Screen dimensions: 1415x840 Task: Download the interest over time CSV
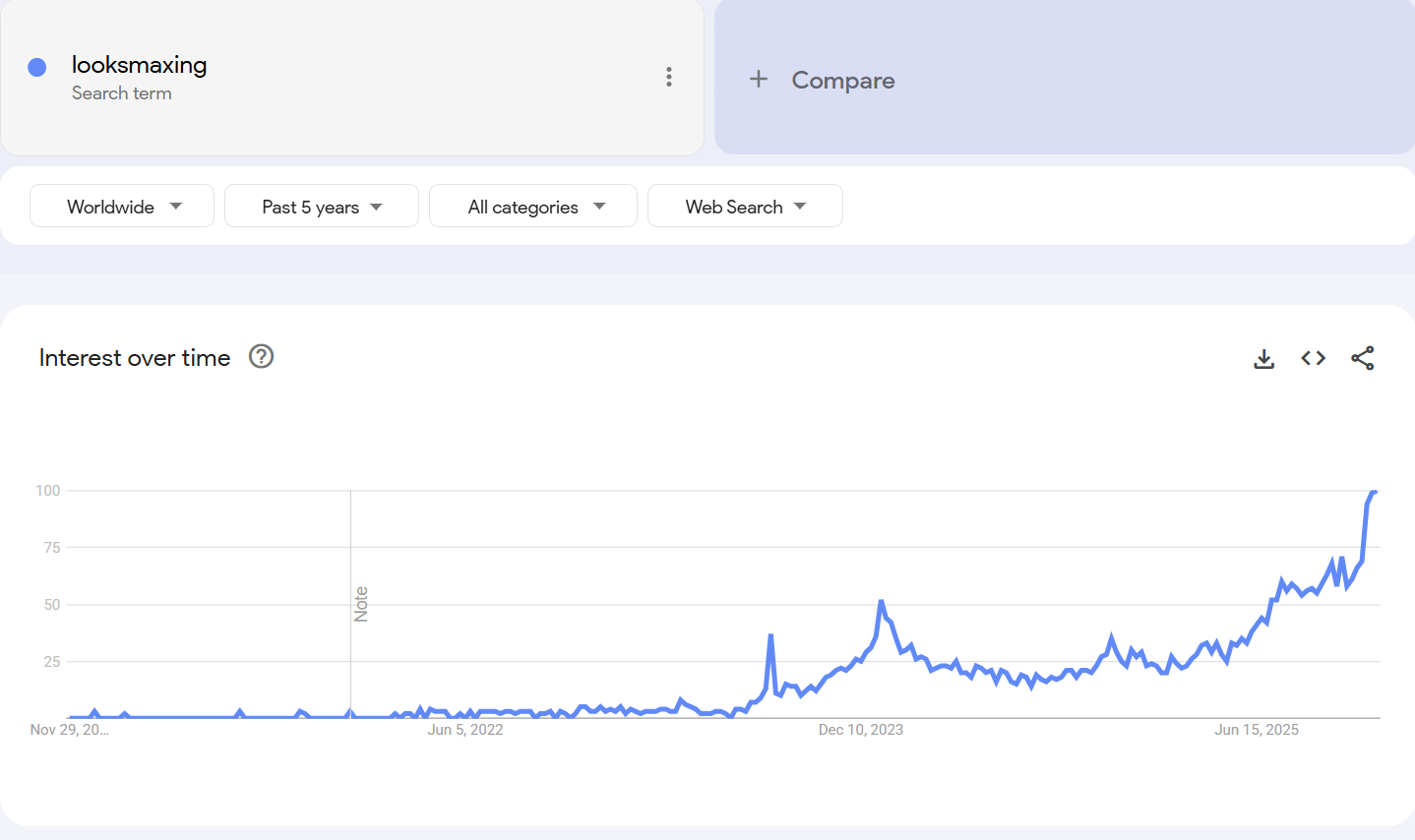click(1264, 359)
